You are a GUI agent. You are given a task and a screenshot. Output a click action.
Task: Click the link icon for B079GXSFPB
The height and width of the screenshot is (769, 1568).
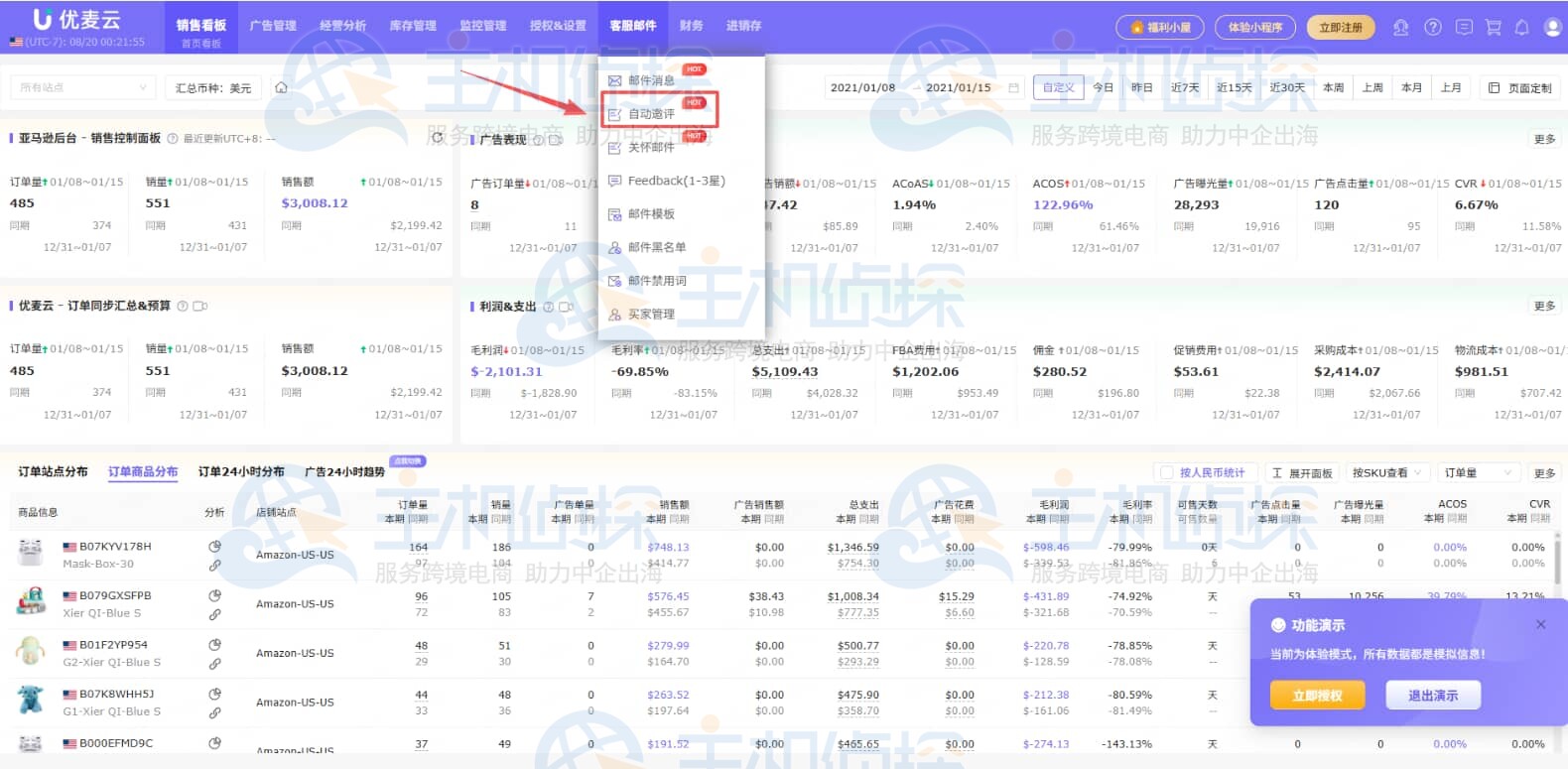point(214,615)
